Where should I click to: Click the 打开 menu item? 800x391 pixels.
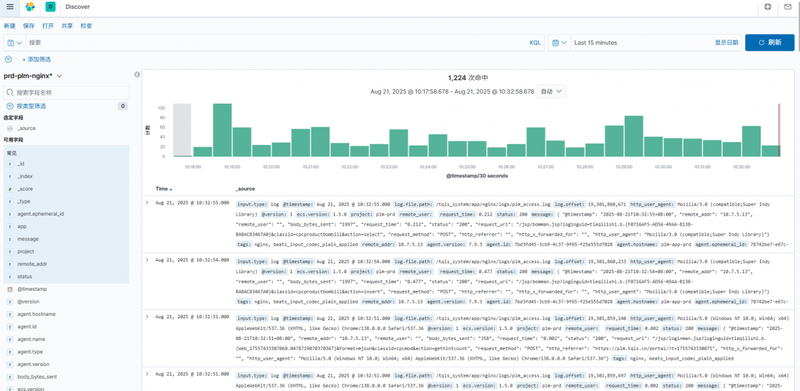[x=48, y=26]
